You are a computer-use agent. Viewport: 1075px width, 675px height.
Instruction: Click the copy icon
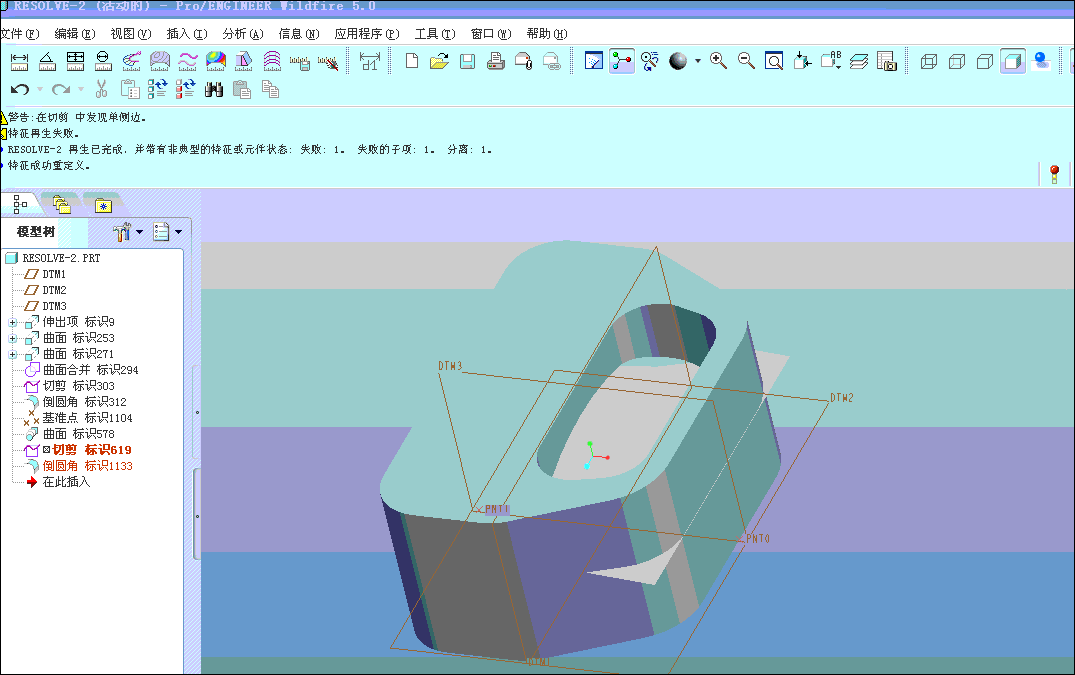coord(270,89)
